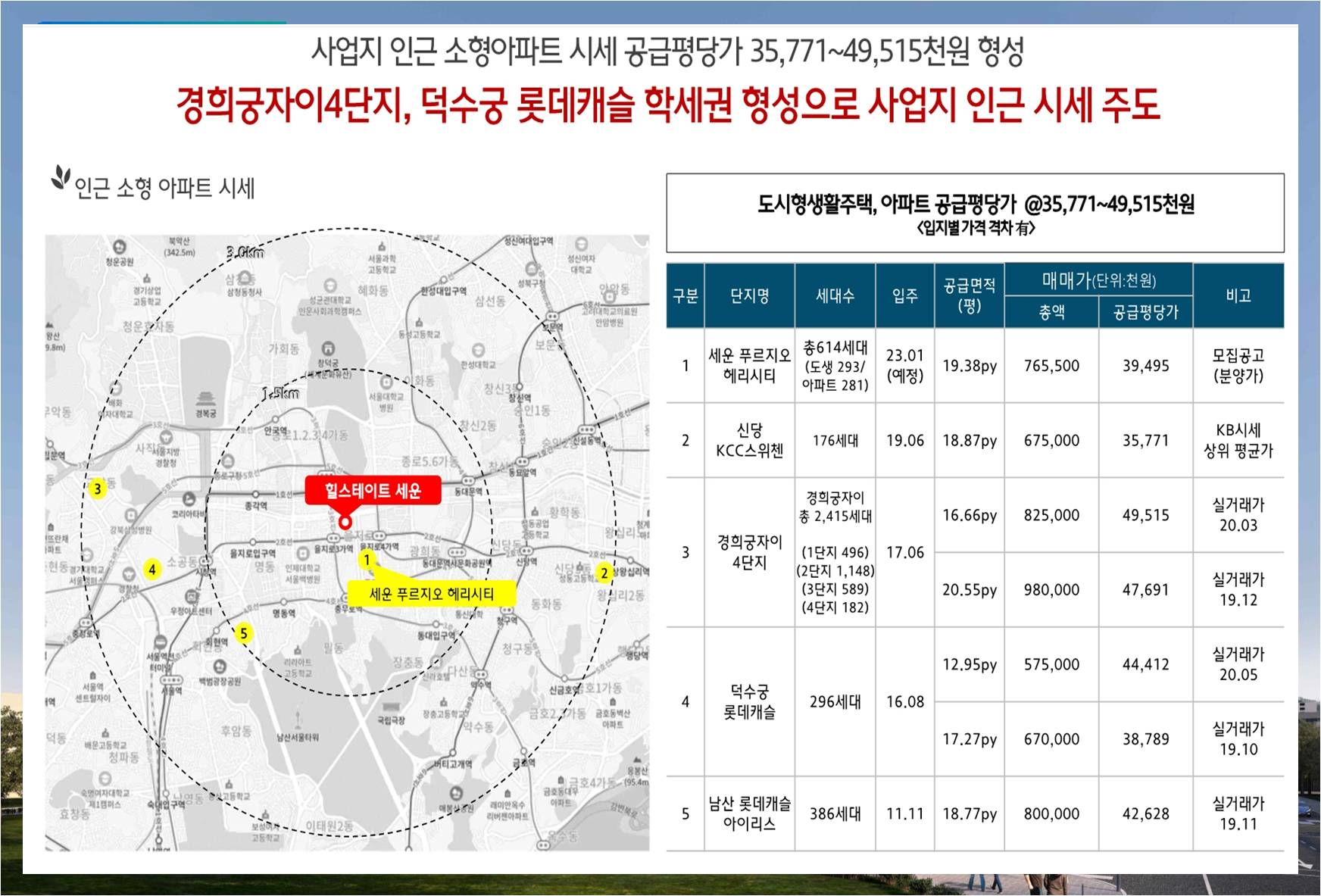1321x896 pixels.
Task: Click the 19.38py area cell
Action: click(970, 366)
